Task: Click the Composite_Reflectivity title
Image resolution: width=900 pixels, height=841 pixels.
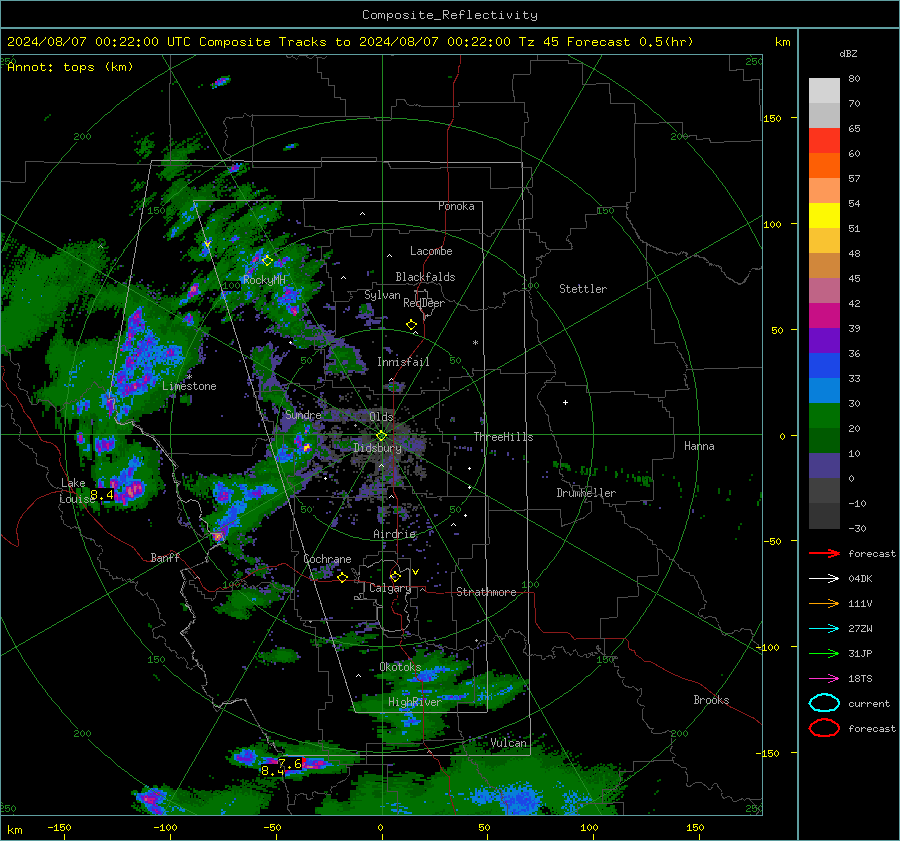Action: pyautogui.click(x=450, y=15)
